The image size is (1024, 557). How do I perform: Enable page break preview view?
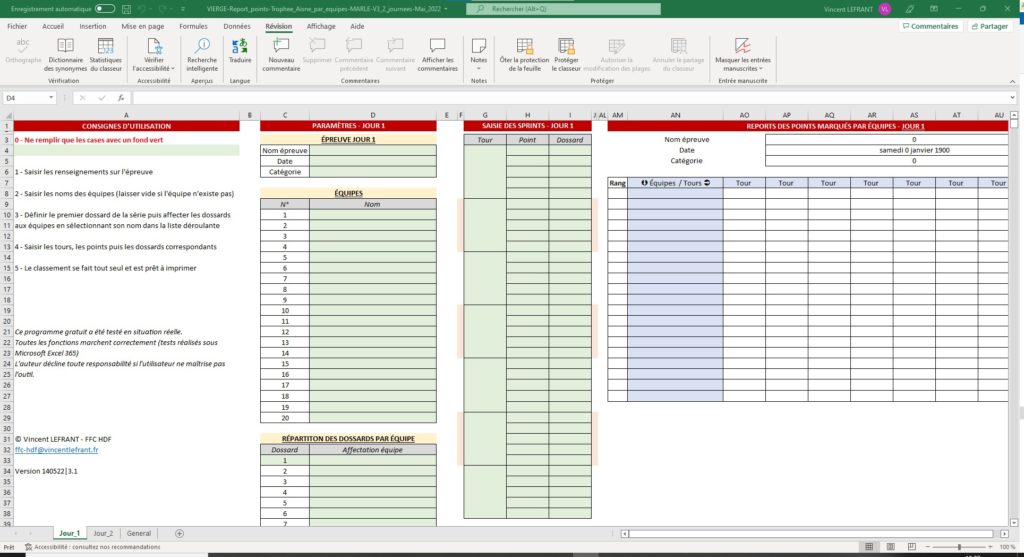point(911,547)
